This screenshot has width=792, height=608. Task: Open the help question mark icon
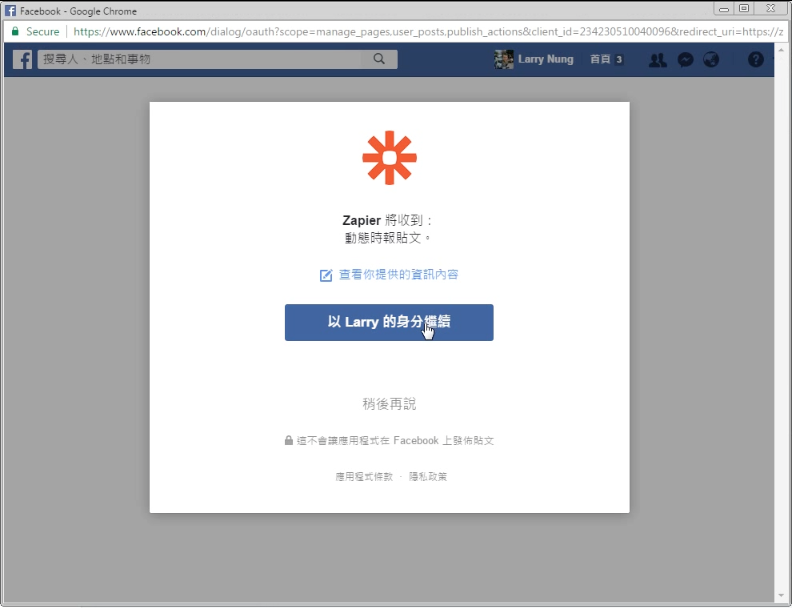pyautogui.click(x=756, y=60)
